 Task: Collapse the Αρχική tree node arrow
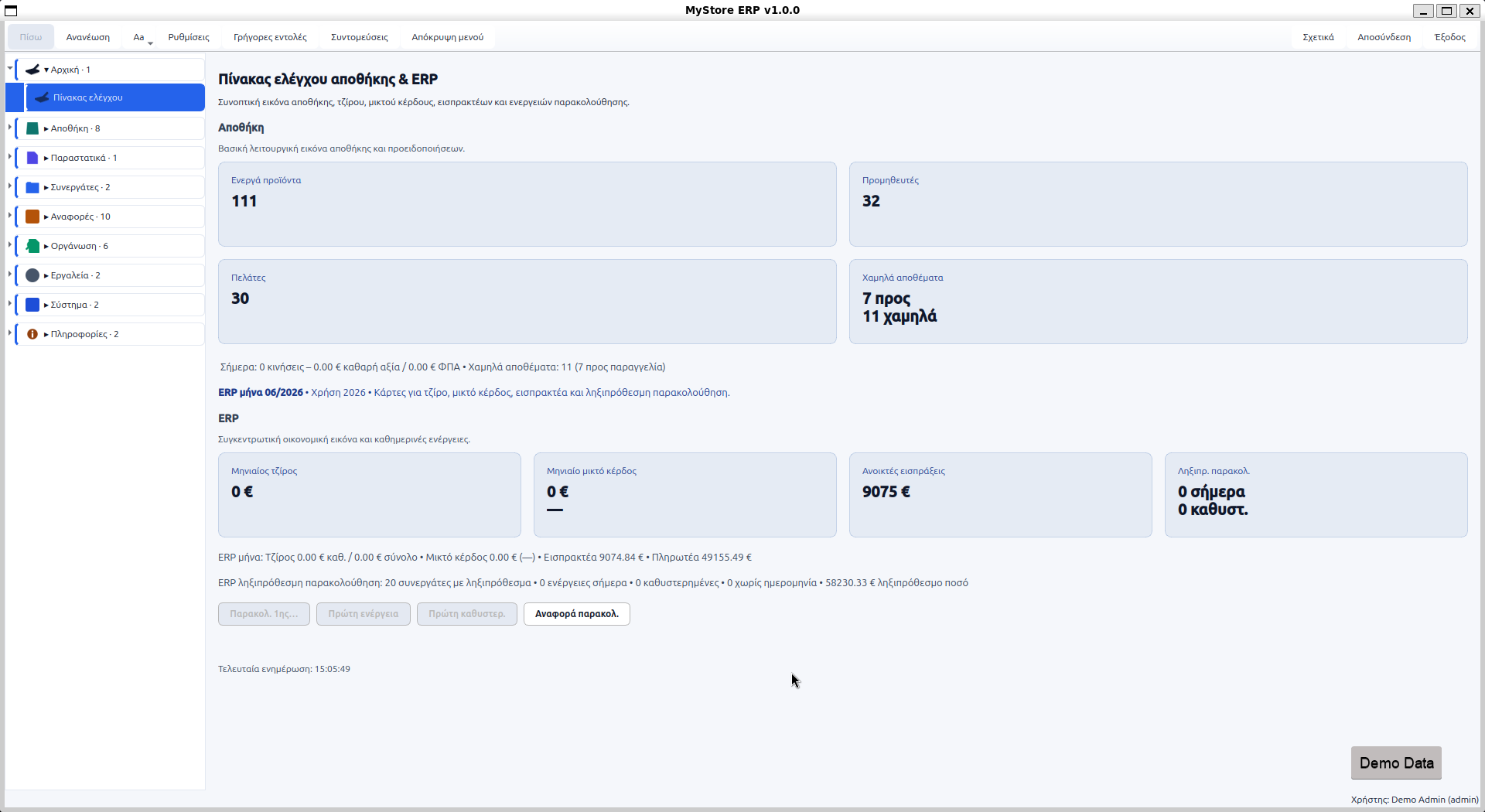(x=10, y=69)
